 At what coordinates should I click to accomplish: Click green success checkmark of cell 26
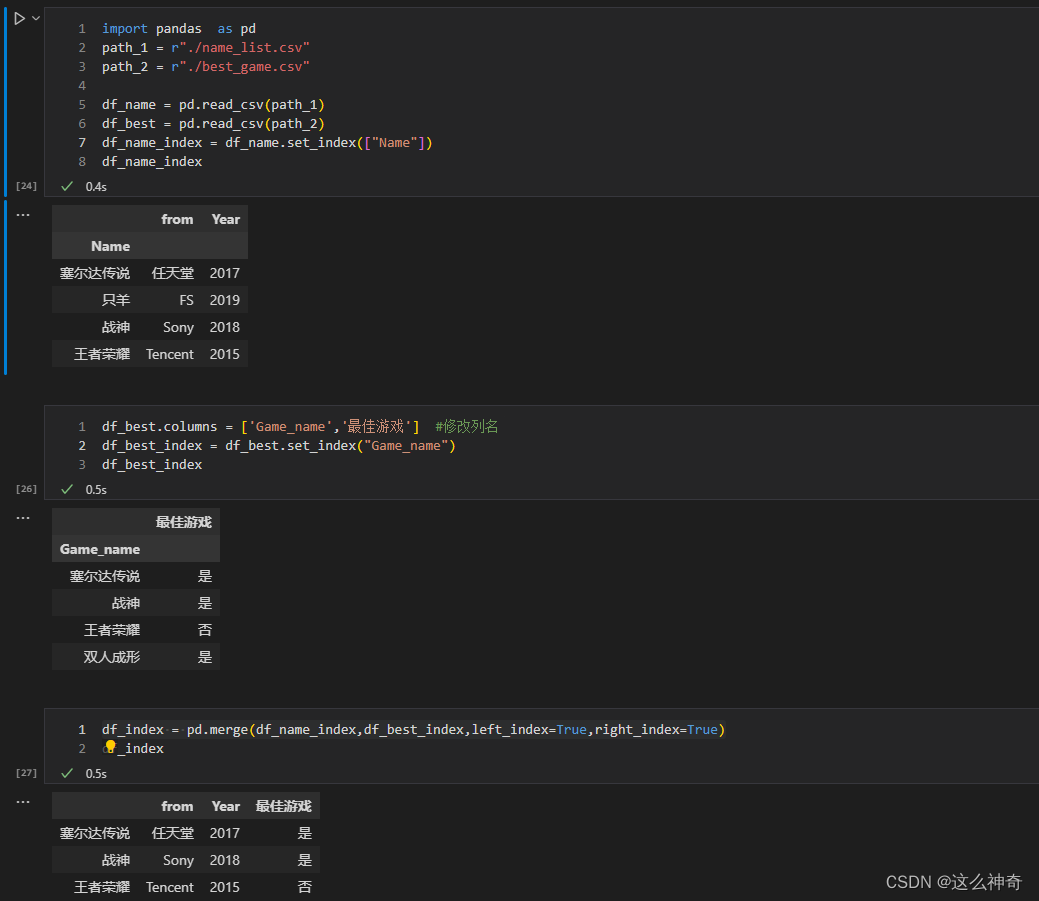pos(67,489)
